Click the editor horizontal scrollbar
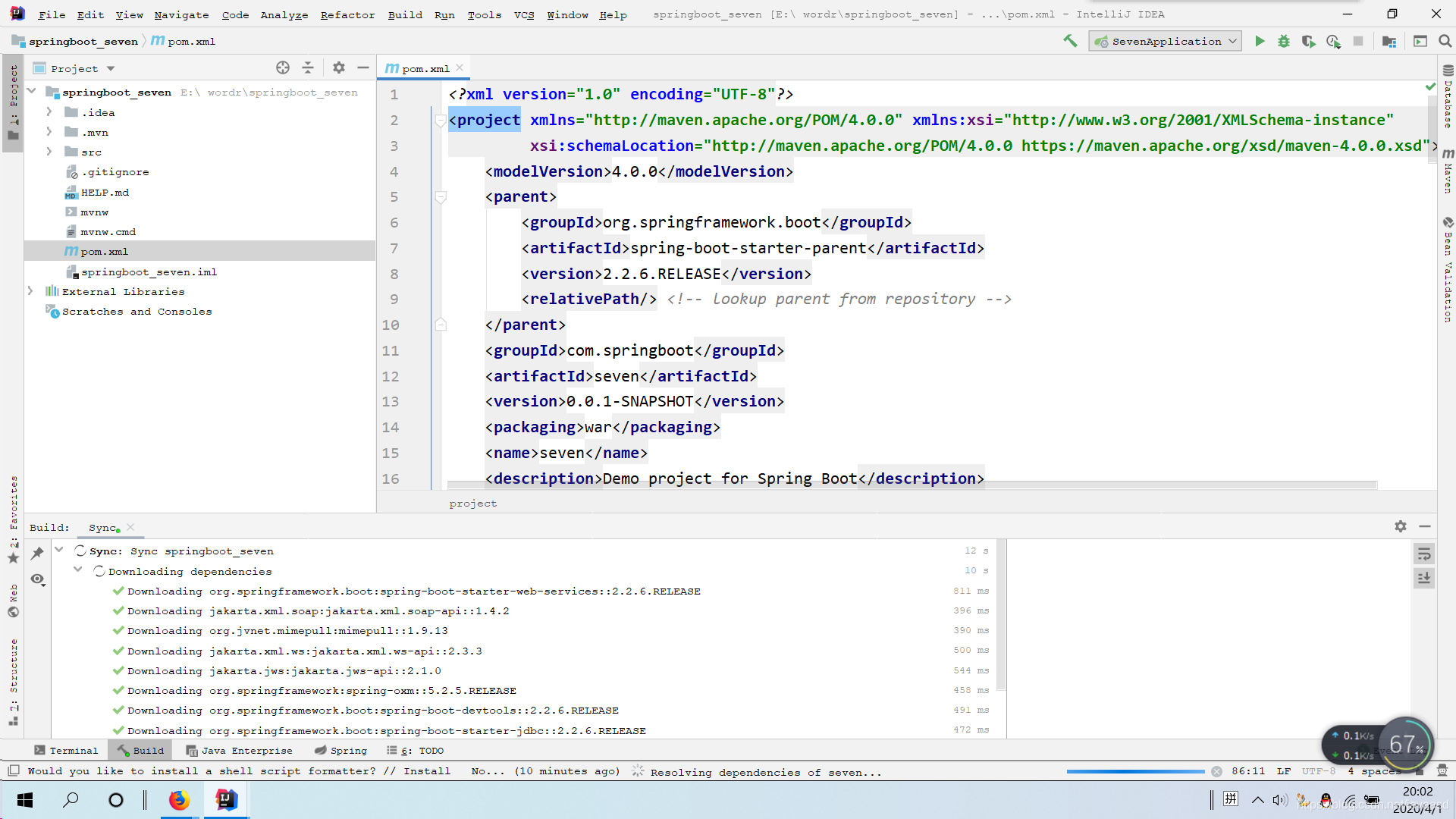Image resolution: width=1456 pixels, height=819 pixels. click(x=912, y=485)
